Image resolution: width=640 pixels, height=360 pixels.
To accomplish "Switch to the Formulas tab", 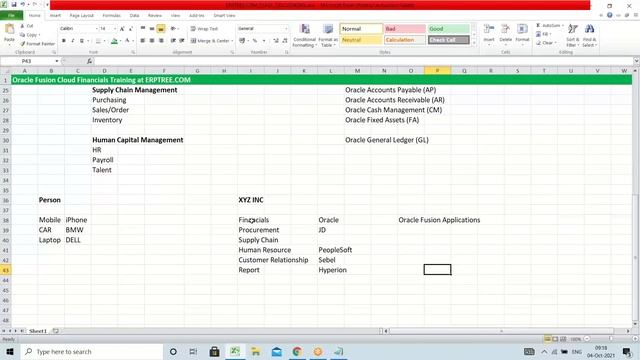I will [111, 16].
